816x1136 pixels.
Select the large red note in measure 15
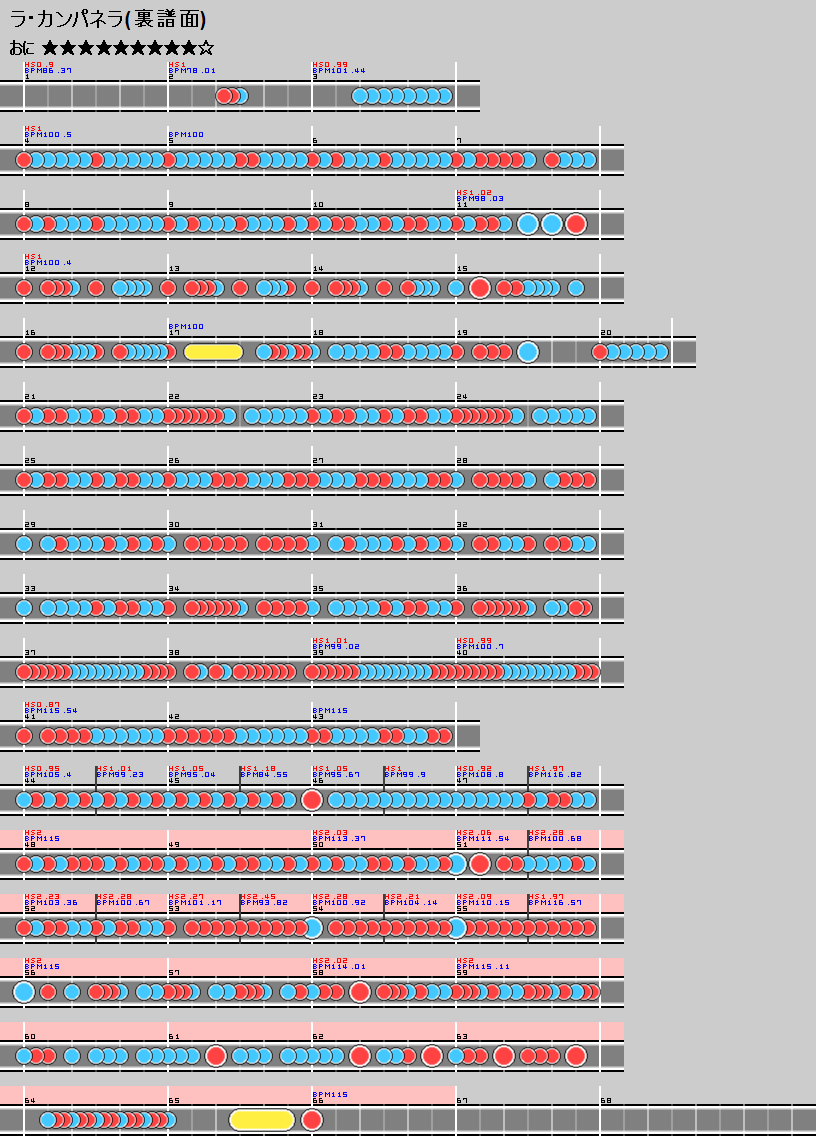click(x=480, y=288)
